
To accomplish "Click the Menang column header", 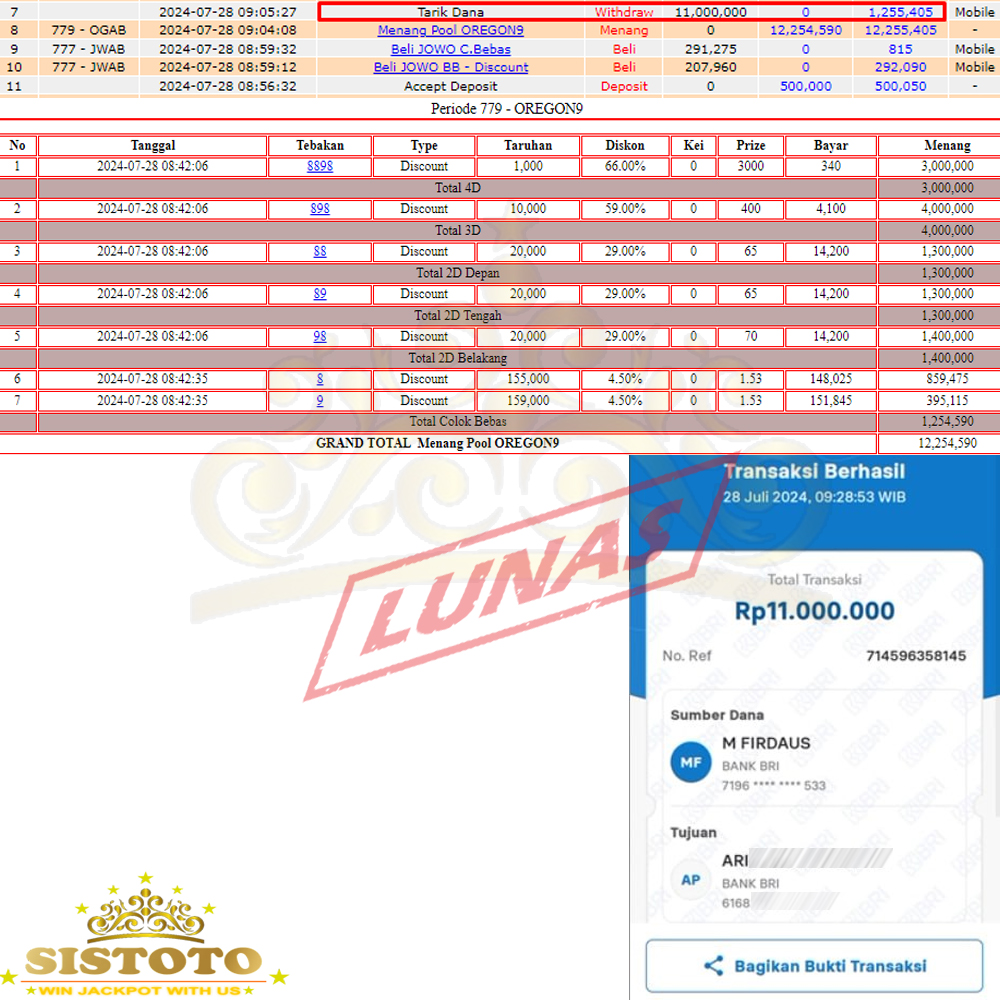I will (937, 145).
